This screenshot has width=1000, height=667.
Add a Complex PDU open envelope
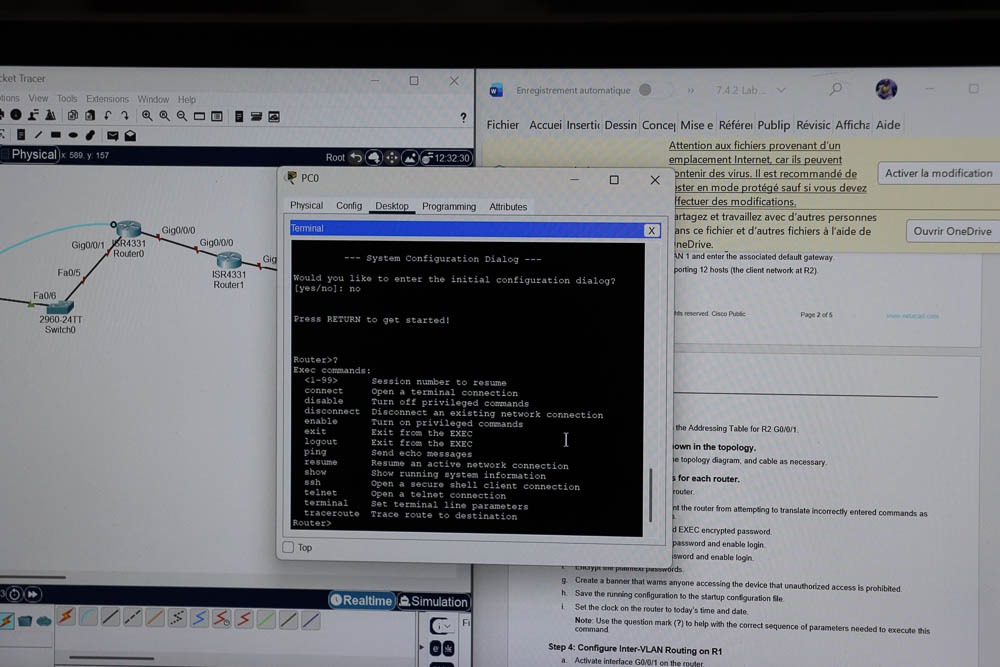pos(130,136)
